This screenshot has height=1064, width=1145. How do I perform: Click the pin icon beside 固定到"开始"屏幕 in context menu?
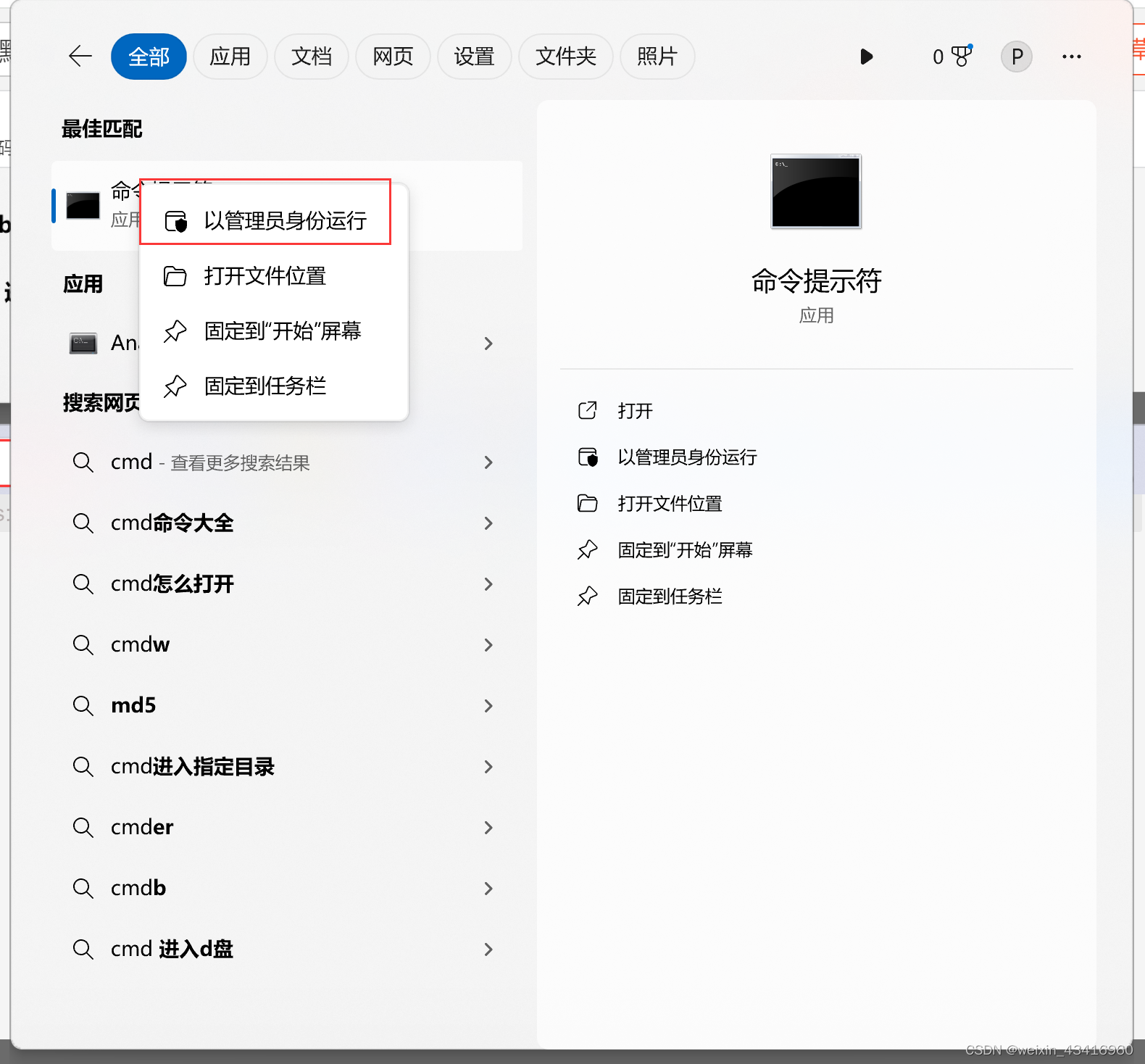[175, 331]
